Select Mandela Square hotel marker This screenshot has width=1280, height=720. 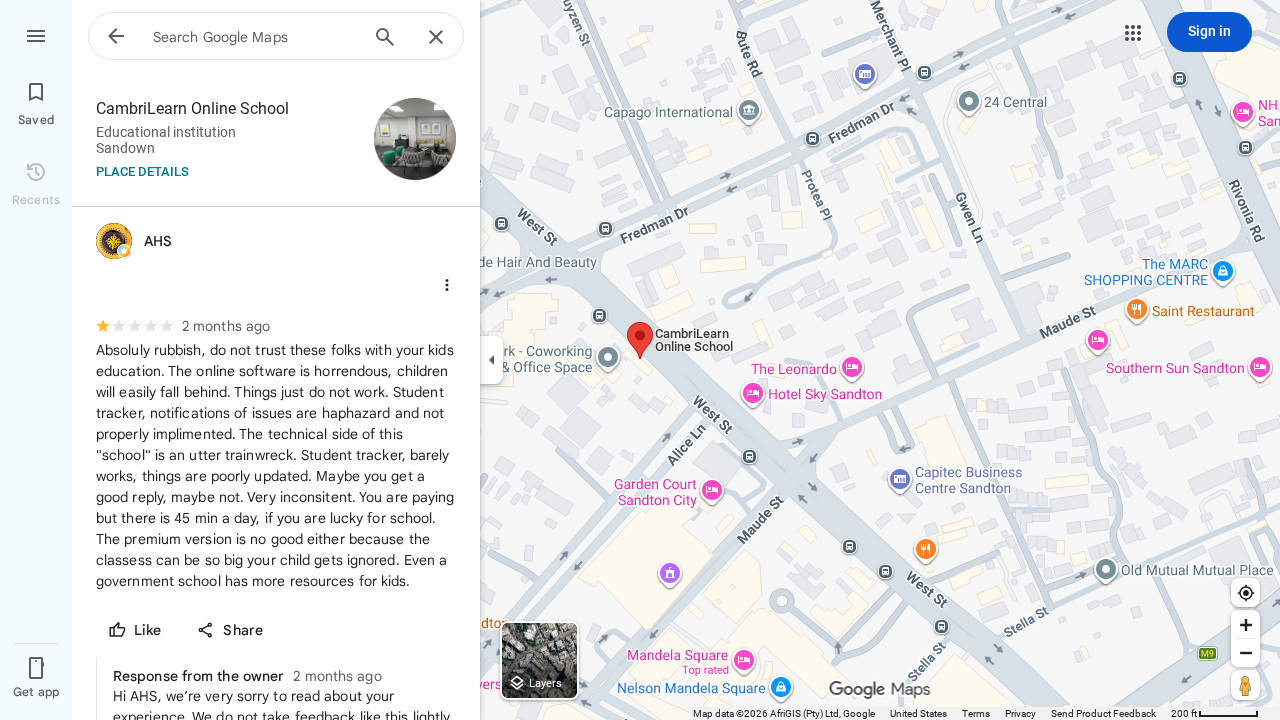click(x=743, y=660)
